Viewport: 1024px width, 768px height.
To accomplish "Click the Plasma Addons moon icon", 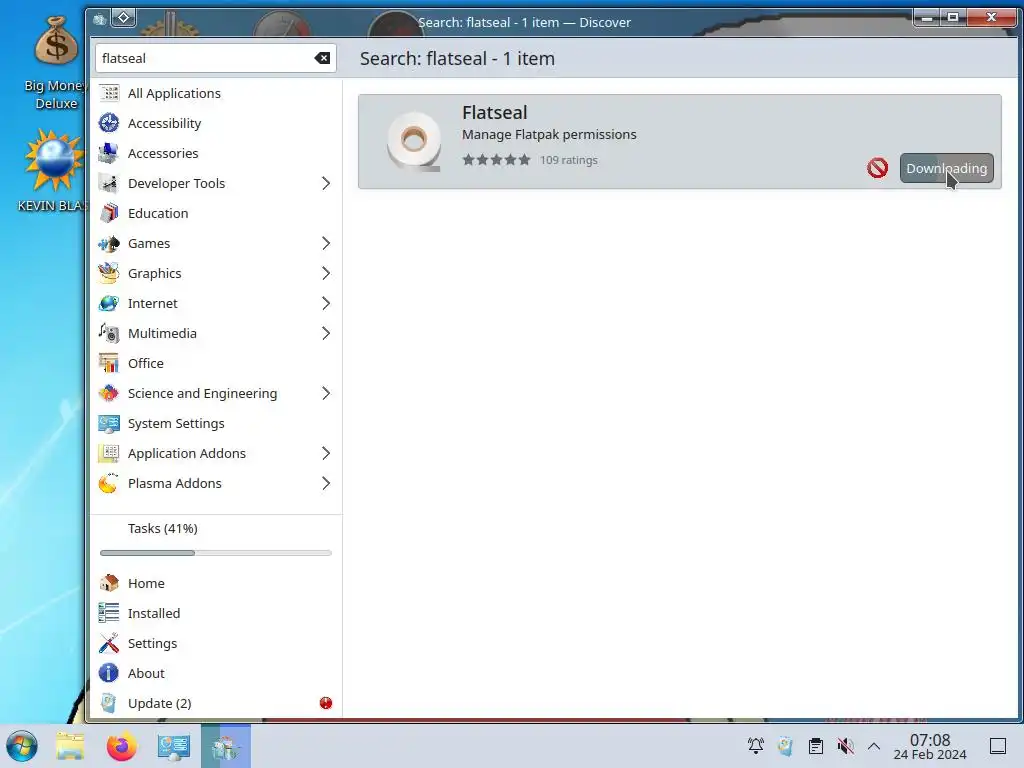I will click(109, 484).
